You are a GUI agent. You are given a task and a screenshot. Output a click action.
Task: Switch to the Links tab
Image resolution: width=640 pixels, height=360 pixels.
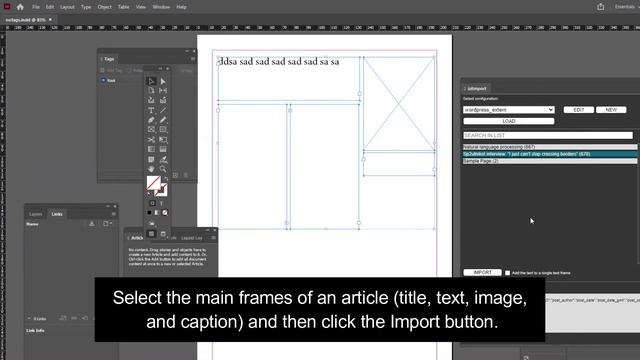pos(57,214)
